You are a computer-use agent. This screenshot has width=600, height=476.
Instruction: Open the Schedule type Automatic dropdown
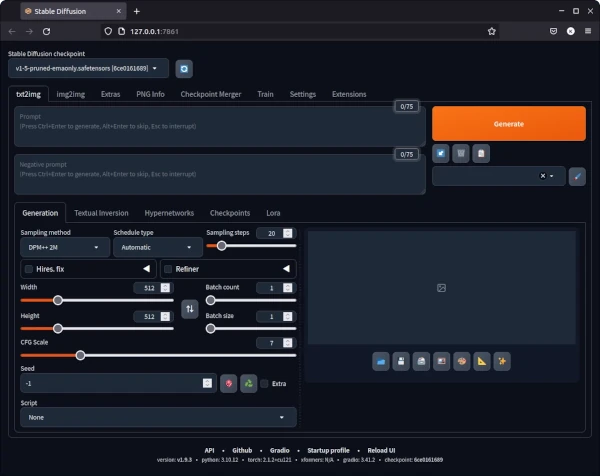(158, 248)
